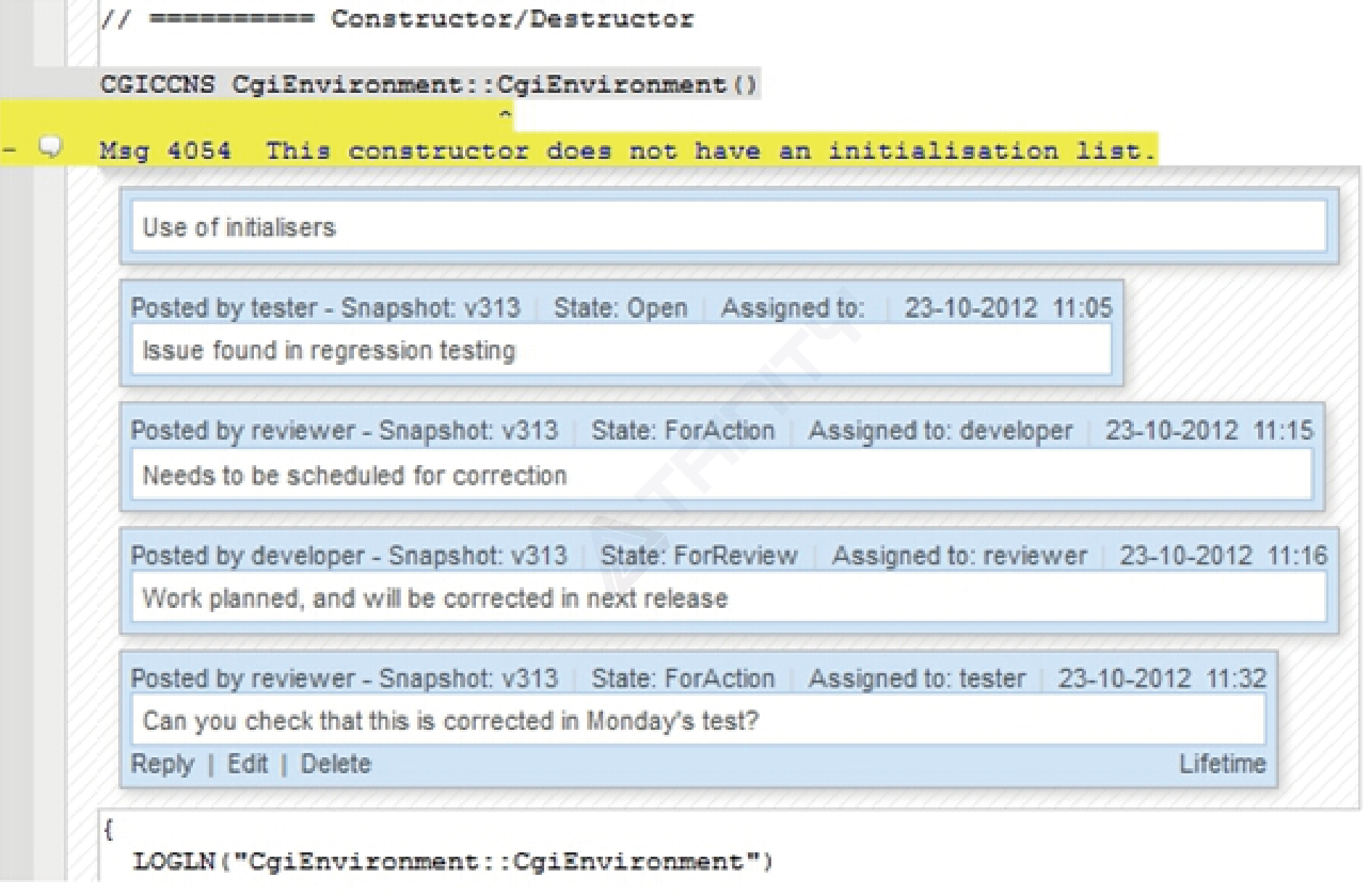Edit the latest reviewer comment
Viewport: 1372px width, 893px height.
click(x=247, y=764)
